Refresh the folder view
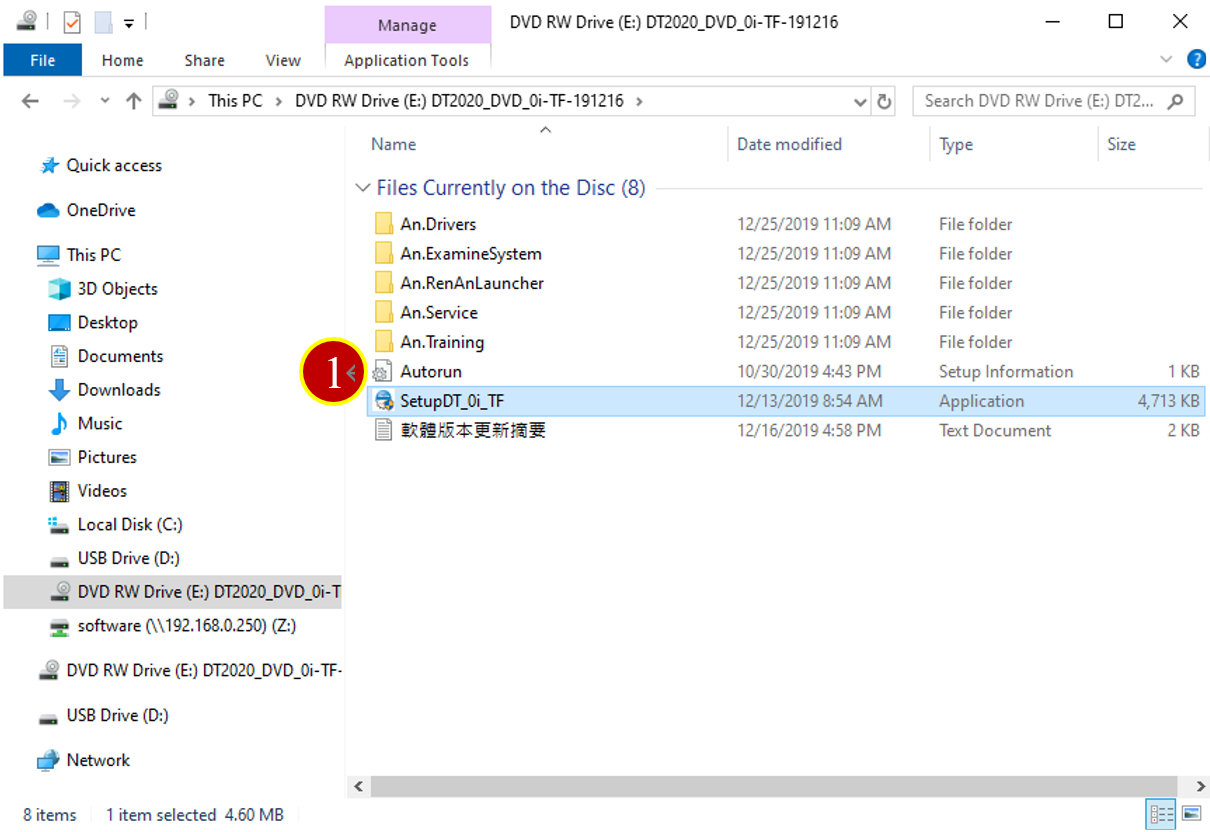The width and height of the screenshot is (1210, 832). [884, 101]
